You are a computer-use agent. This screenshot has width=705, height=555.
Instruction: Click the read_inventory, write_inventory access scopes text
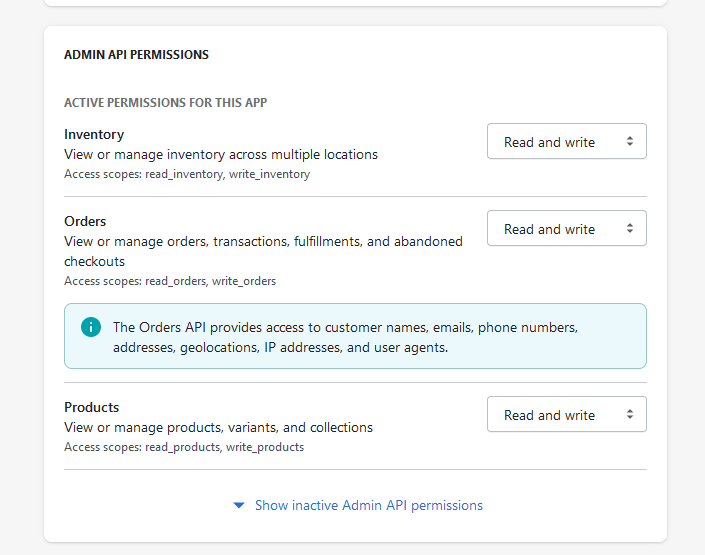(187, 174)
